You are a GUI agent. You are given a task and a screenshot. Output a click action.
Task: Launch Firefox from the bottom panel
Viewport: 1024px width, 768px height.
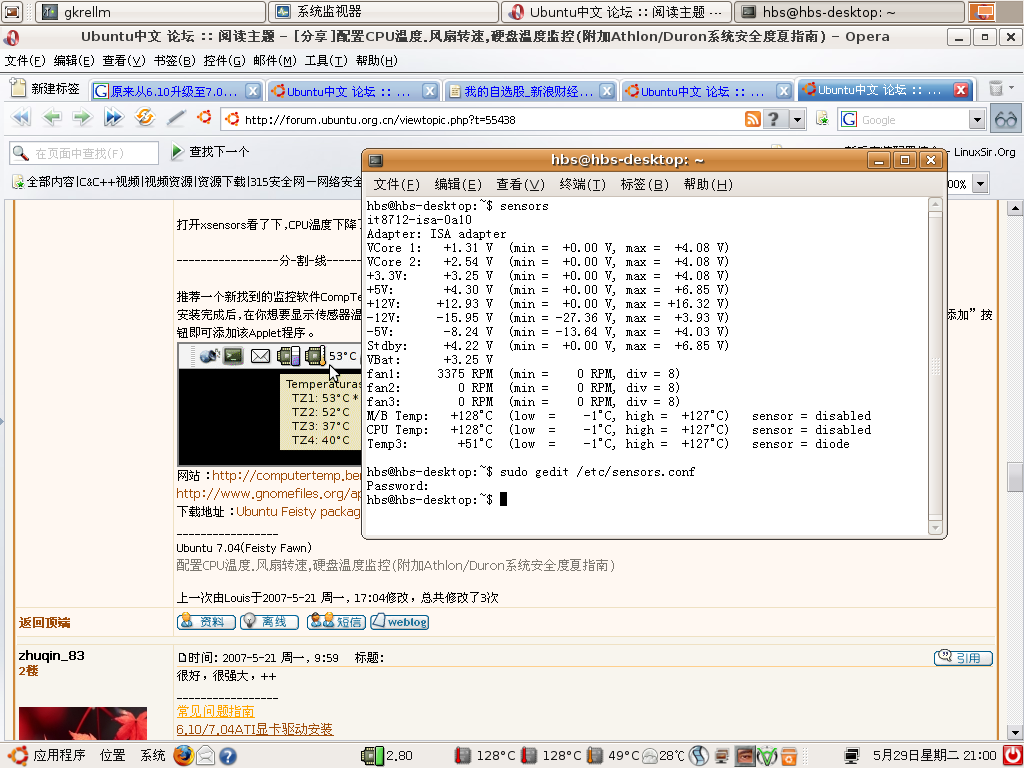(x=184, y=756)
